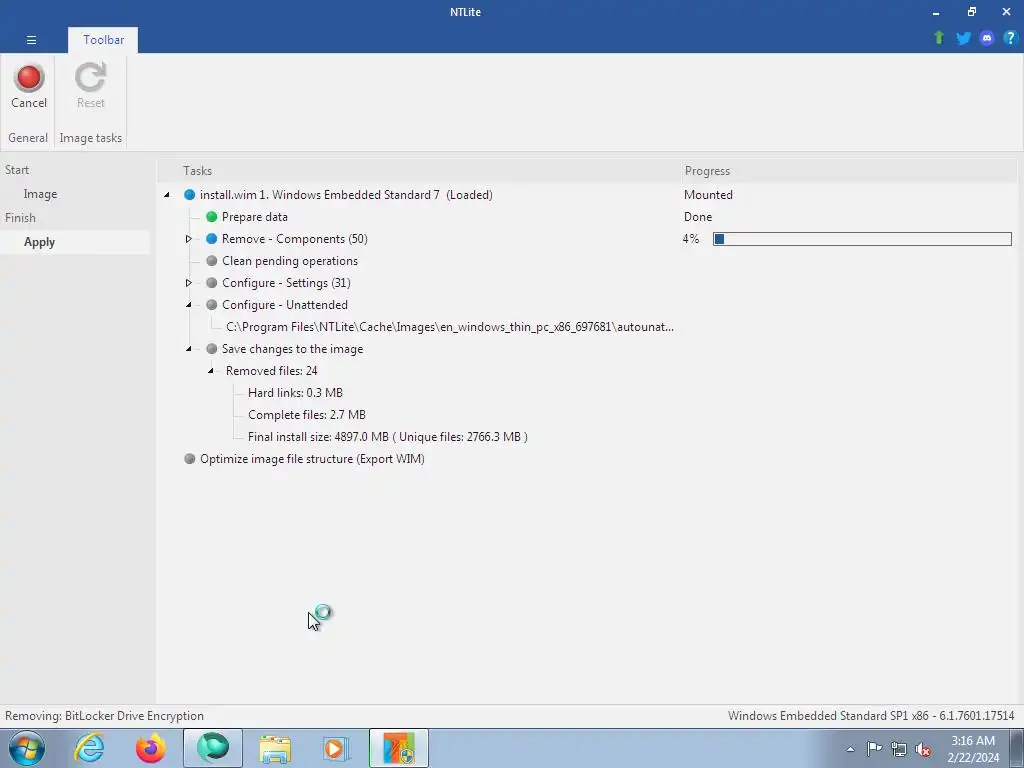
Task: Click the gray dot beside Optimize image file structure
Action: click(189, 458)
